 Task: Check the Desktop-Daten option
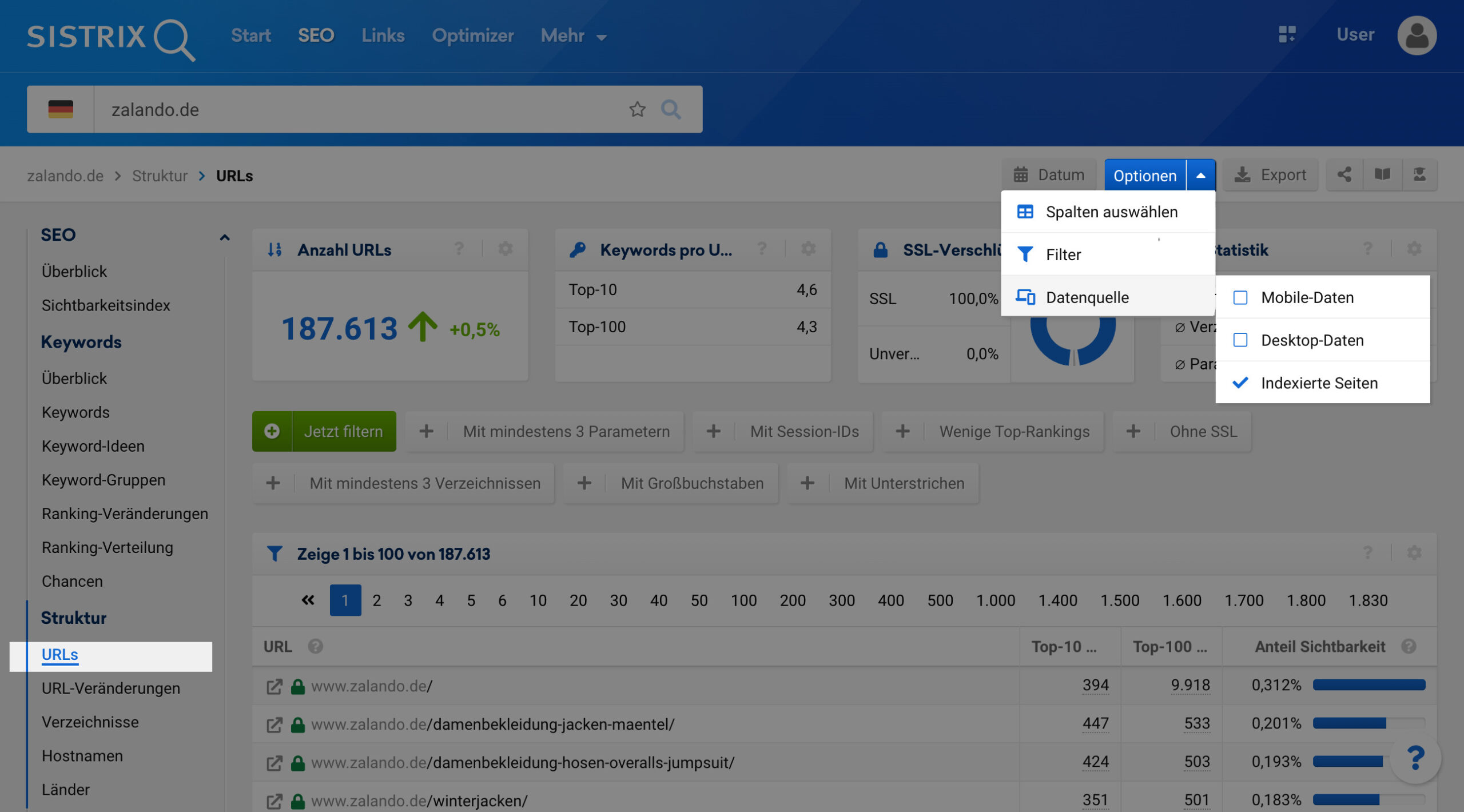click(x=1240, y=340)
